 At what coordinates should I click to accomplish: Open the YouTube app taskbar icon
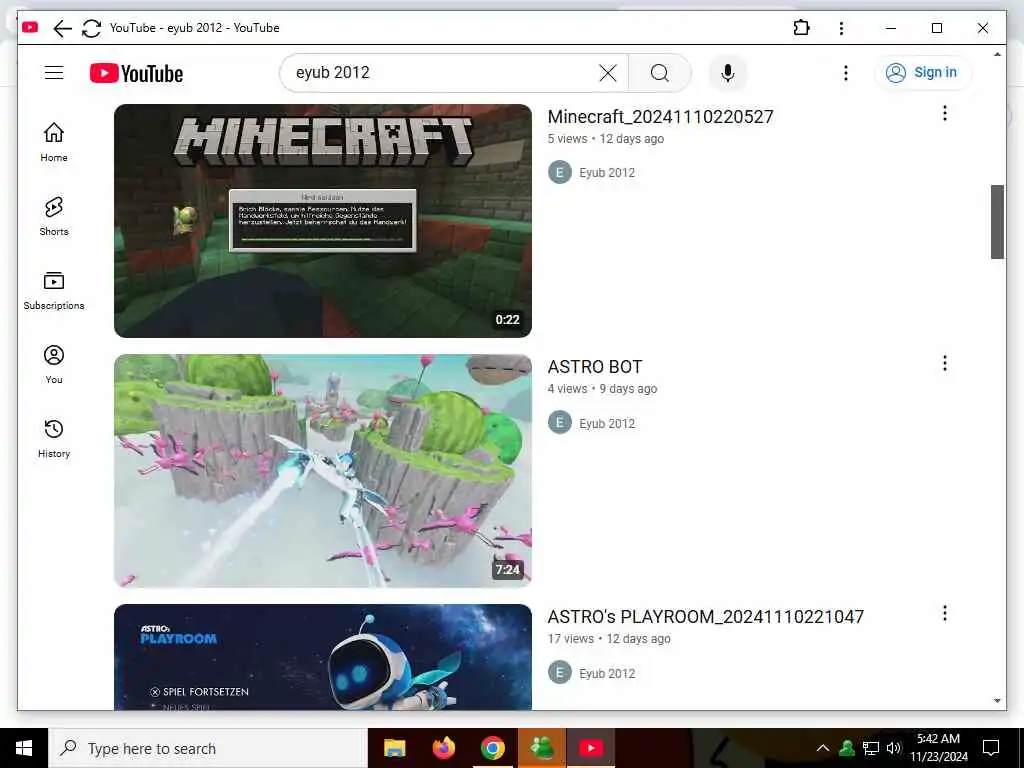[x=591, y=748]
